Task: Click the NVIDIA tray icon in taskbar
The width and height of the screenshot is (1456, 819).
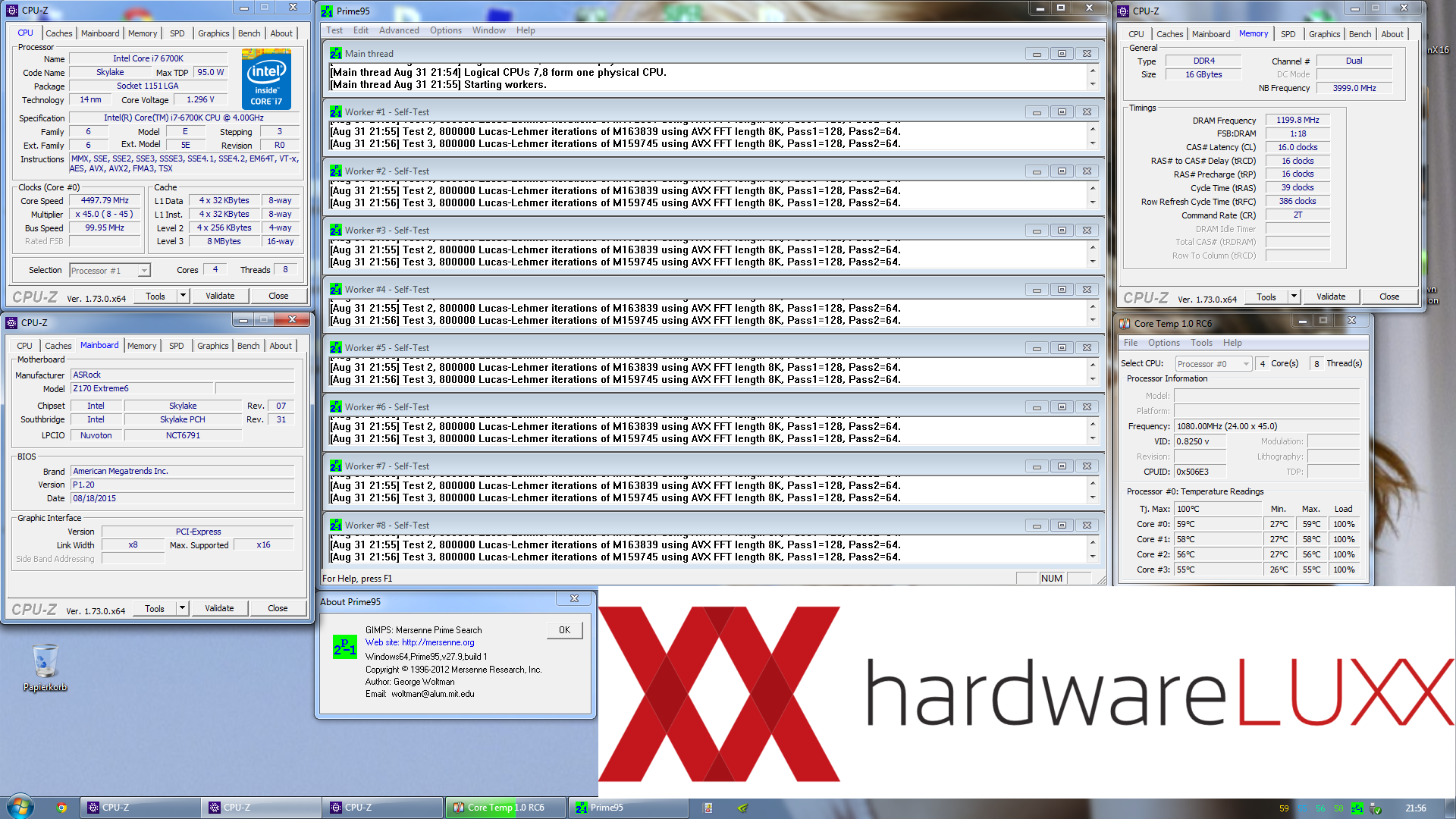Action: click(742, 808)
